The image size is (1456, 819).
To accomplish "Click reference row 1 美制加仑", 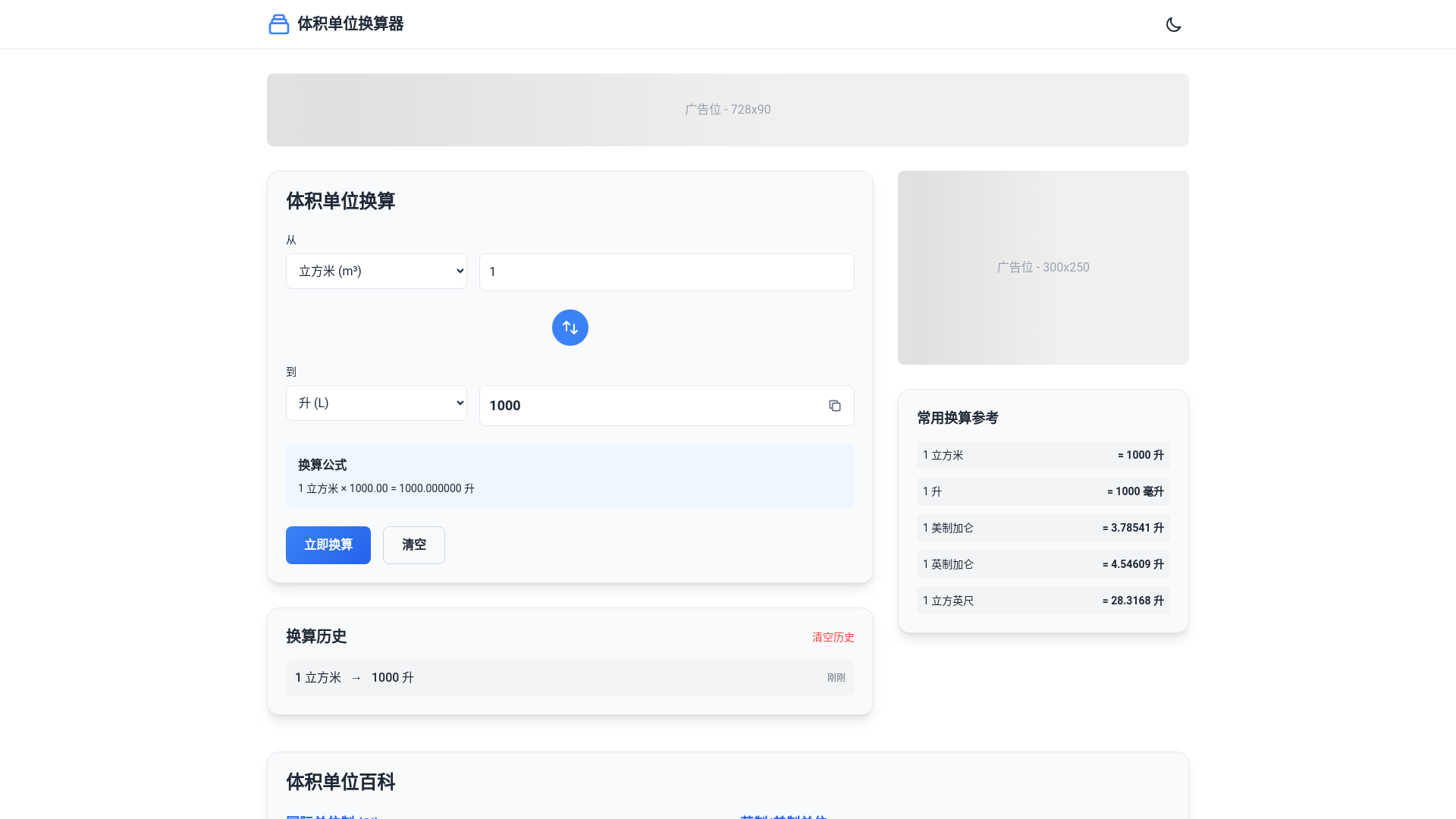I will pos(1043,528).
